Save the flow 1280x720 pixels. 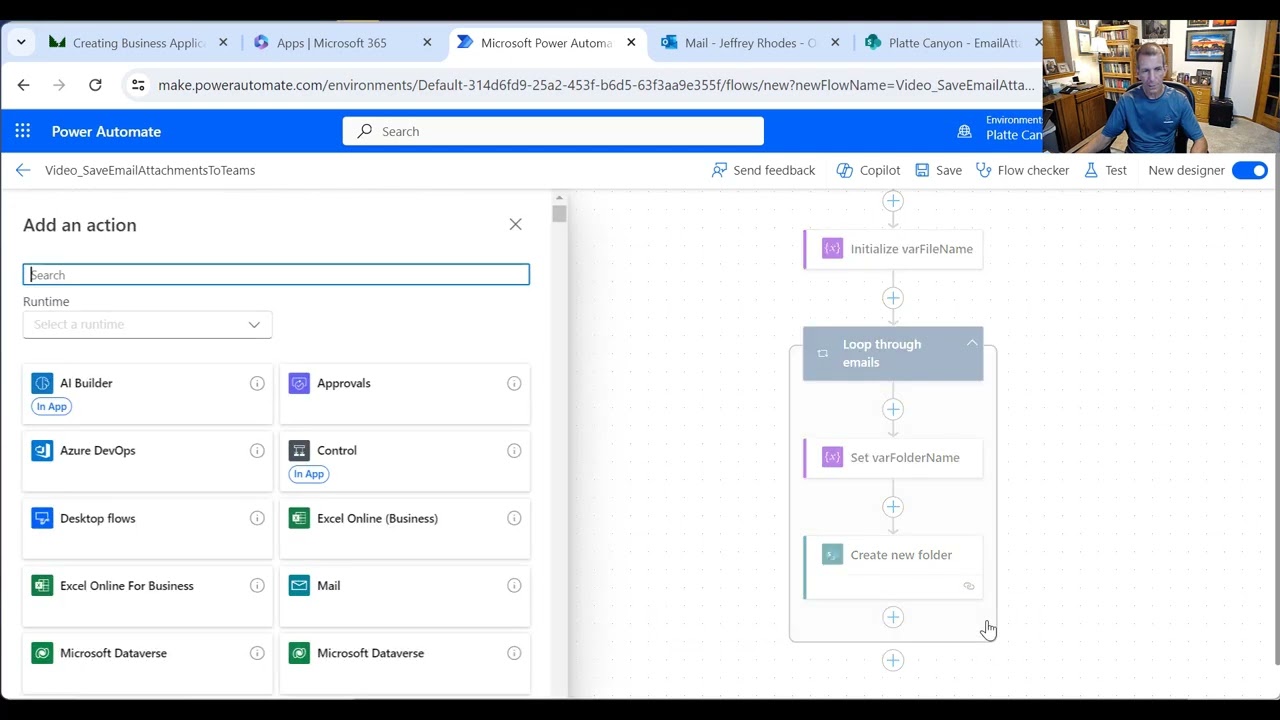938,170
